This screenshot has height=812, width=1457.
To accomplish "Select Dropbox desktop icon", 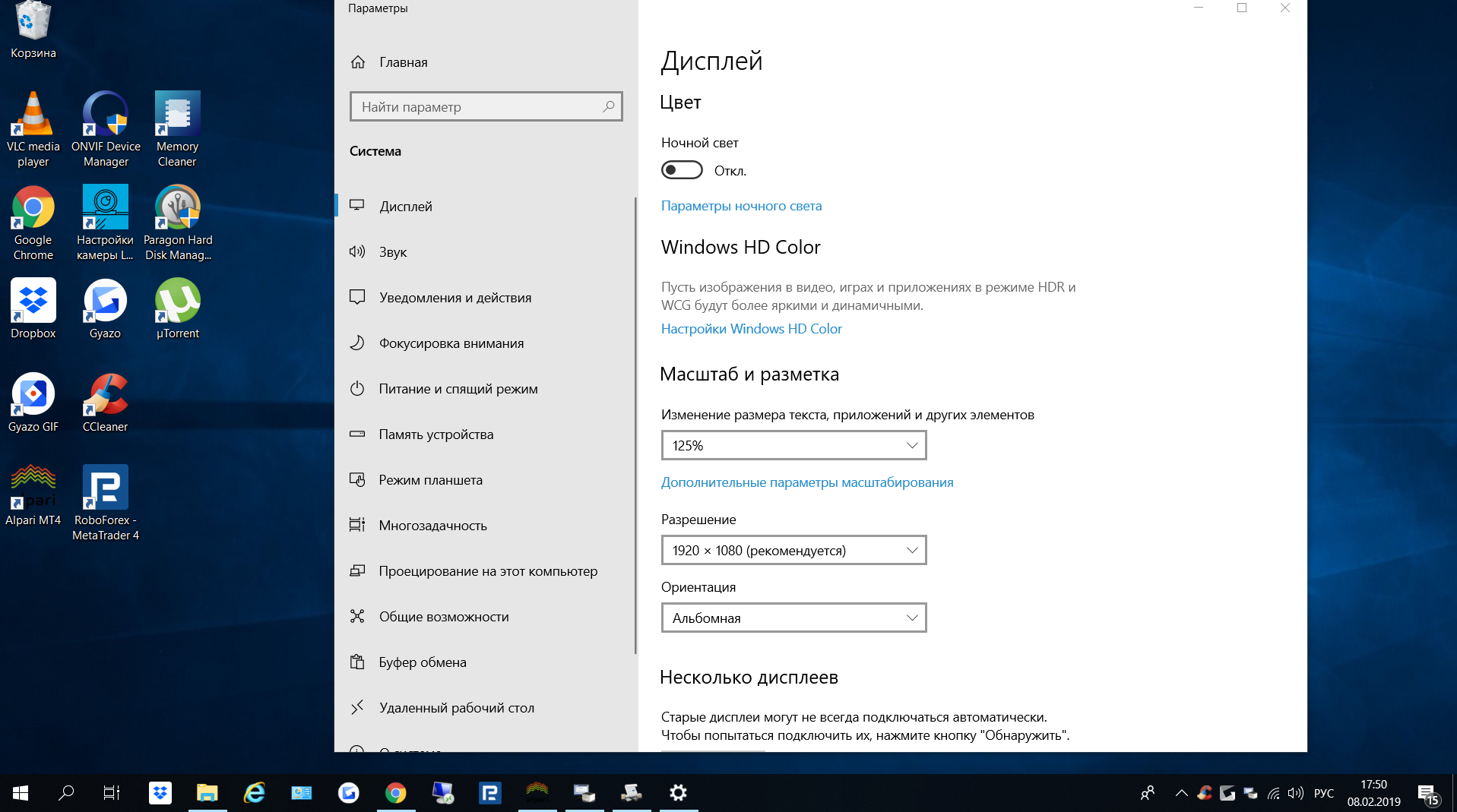I will click(x=33, y=308).
